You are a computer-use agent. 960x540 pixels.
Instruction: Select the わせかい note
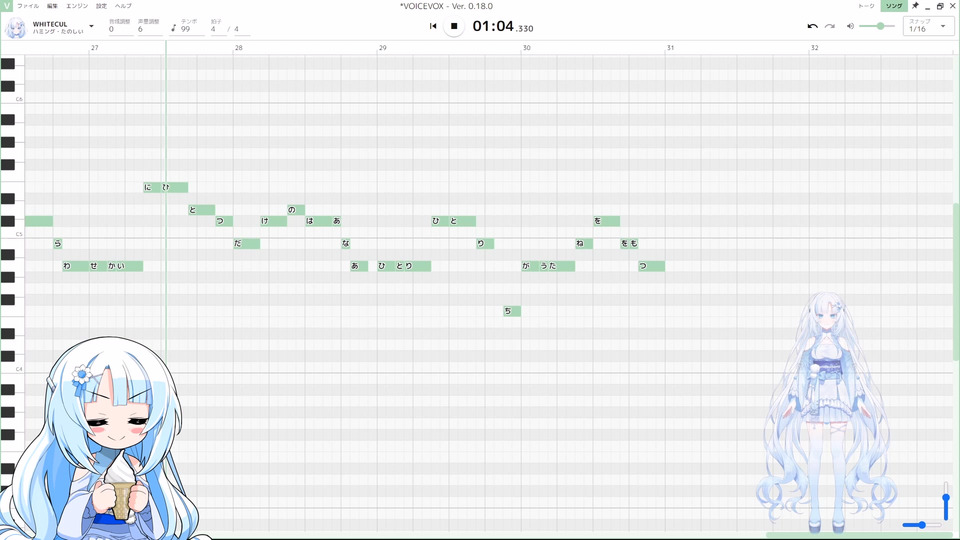coord(102,266)
